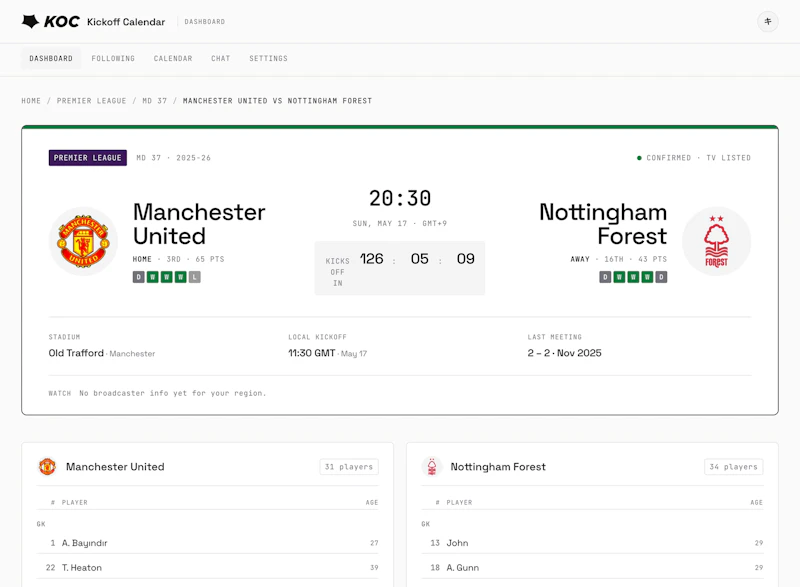Click Manchester United's loss form badge

tap(194, 277)
